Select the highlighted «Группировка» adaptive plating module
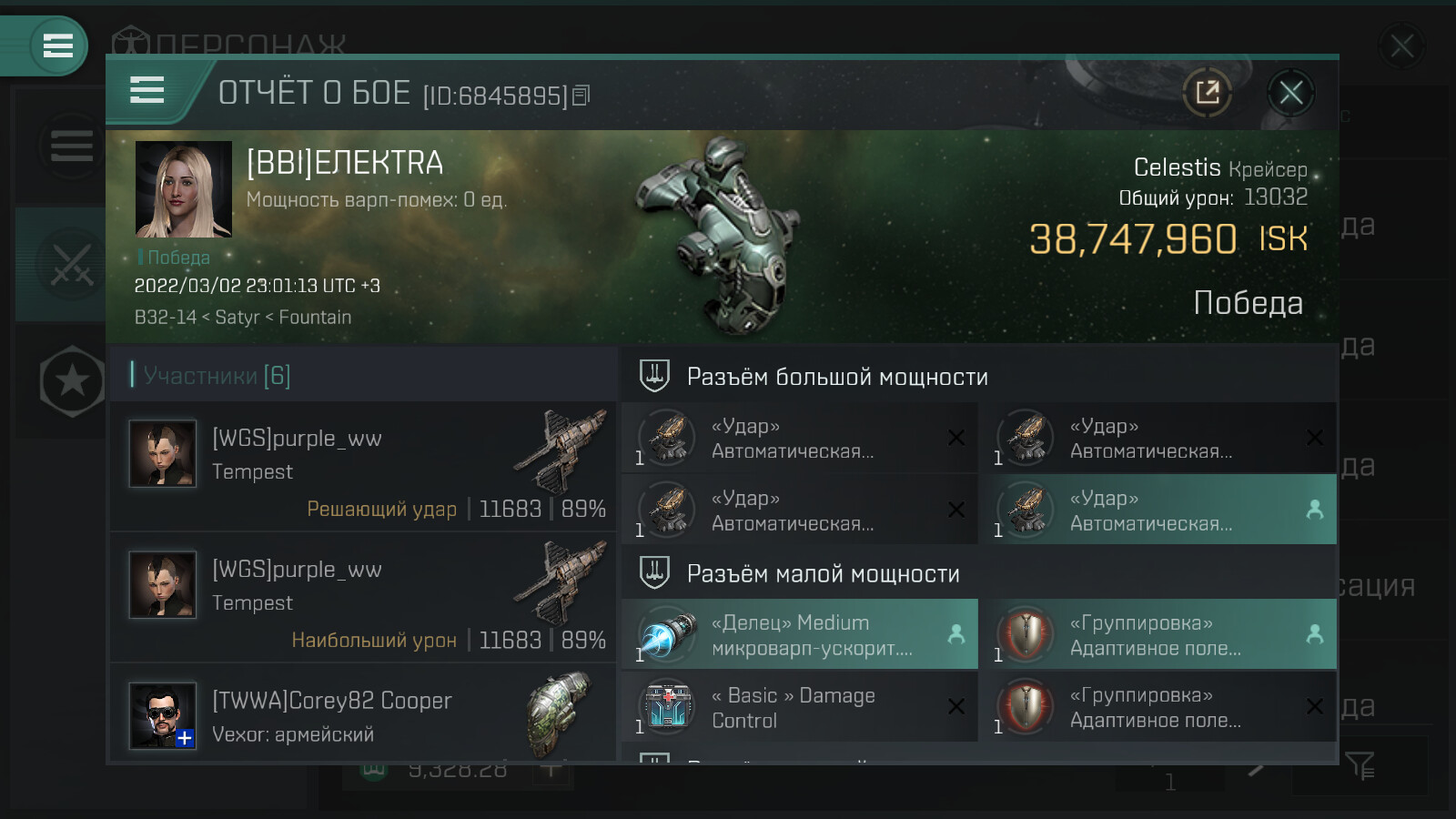The width and height of the screenshot is (1456, 819). click(1158, 634)
